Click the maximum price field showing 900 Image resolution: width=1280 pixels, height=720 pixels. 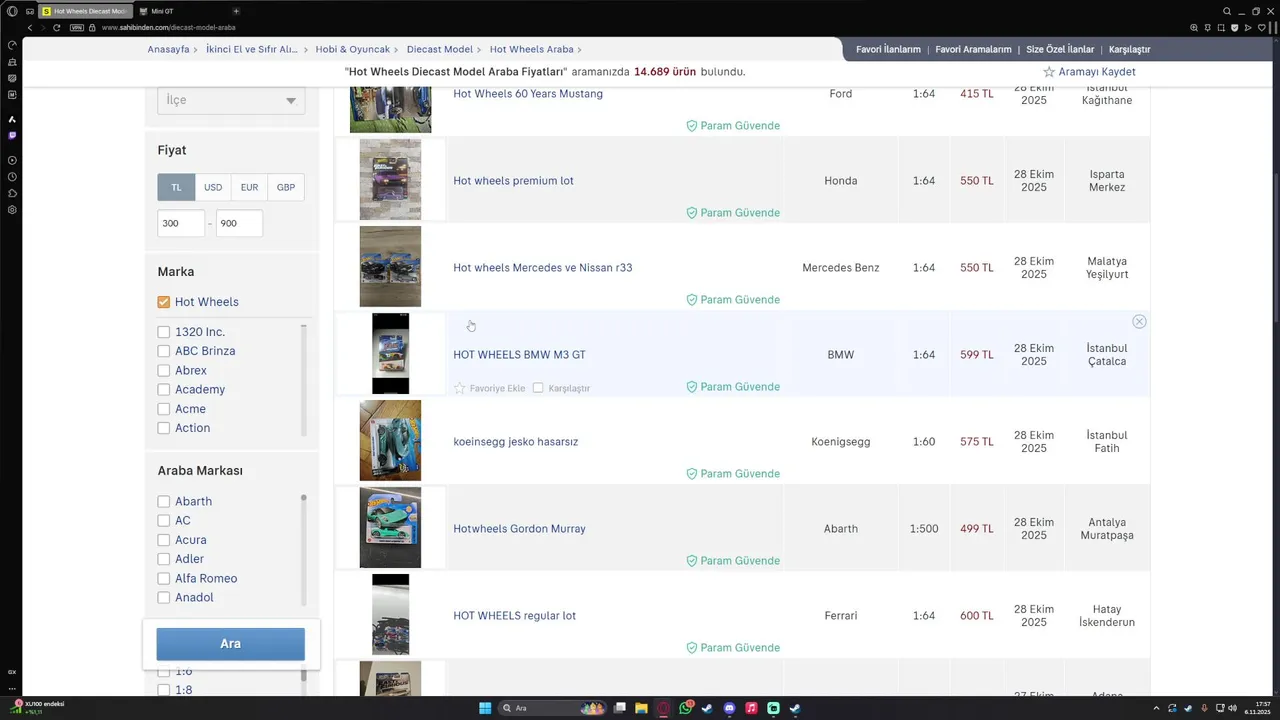click(239, 224)
